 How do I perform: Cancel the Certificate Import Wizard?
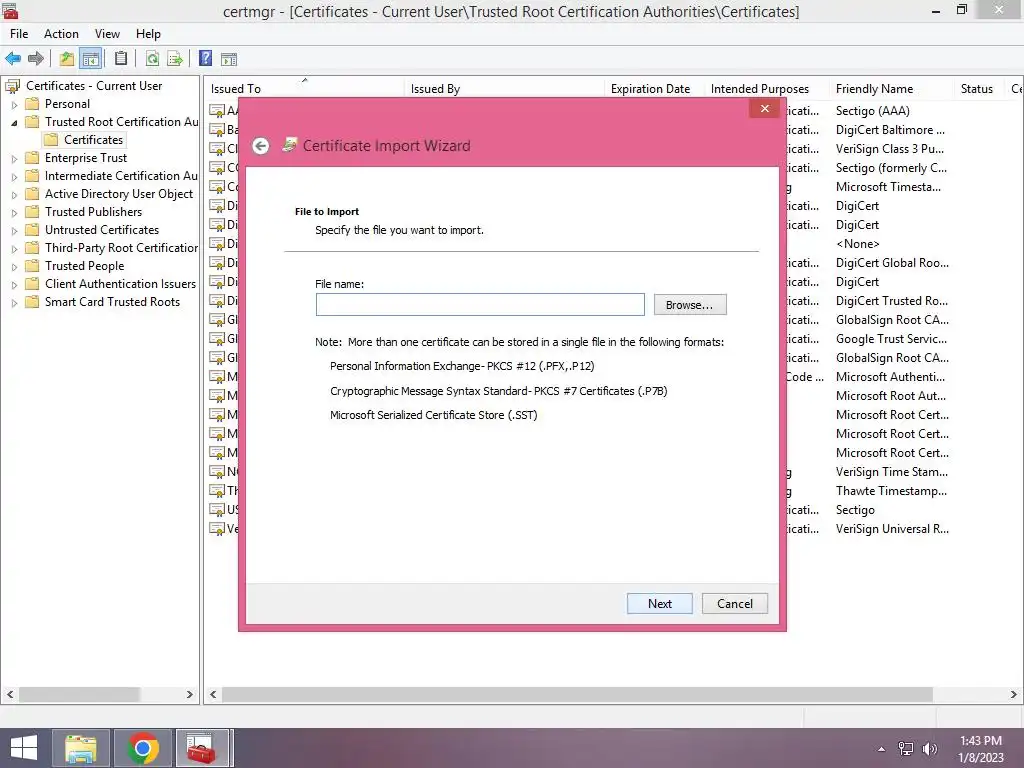(735, 603)
